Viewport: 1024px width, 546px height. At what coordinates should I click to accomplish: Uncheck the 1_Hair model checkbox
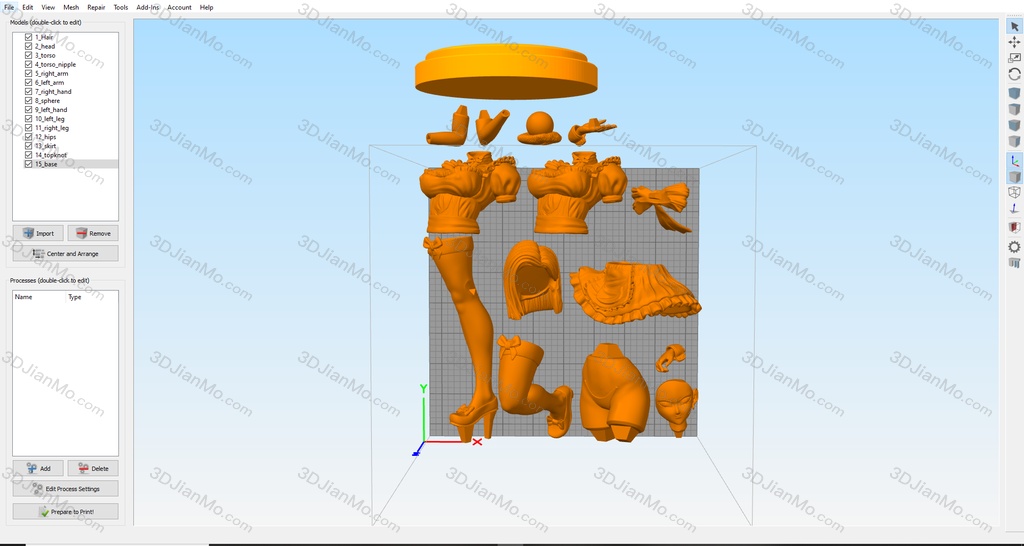[x=28, y=37]
